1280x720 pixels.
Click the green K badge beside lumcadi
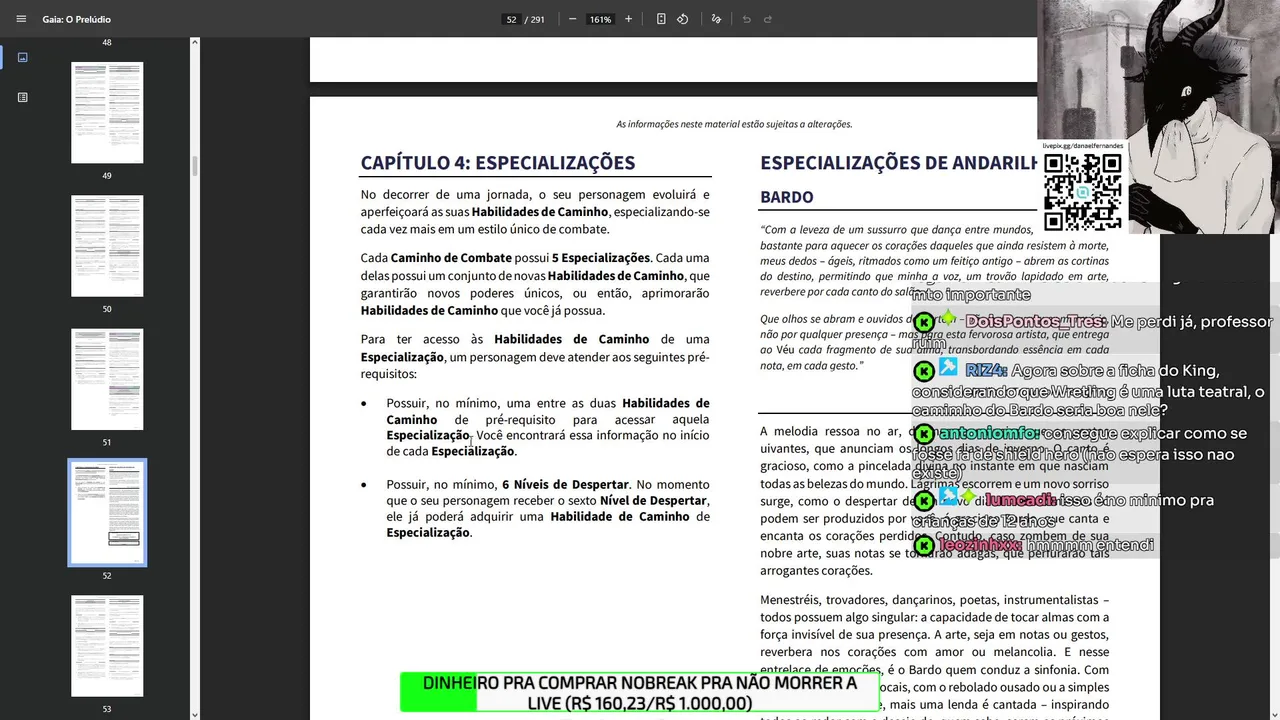(924, 500)
